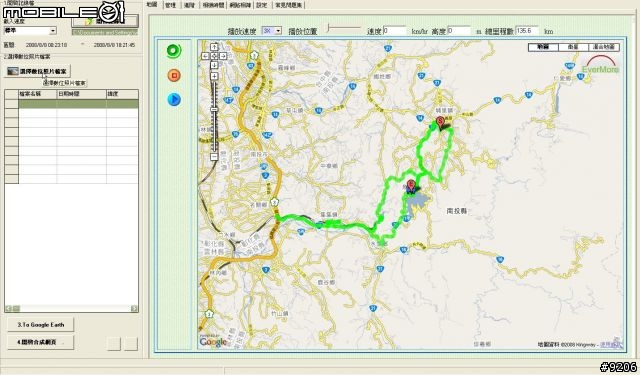
Task: Click the total mileage field showing 135.6
Action: coord(527,31)
